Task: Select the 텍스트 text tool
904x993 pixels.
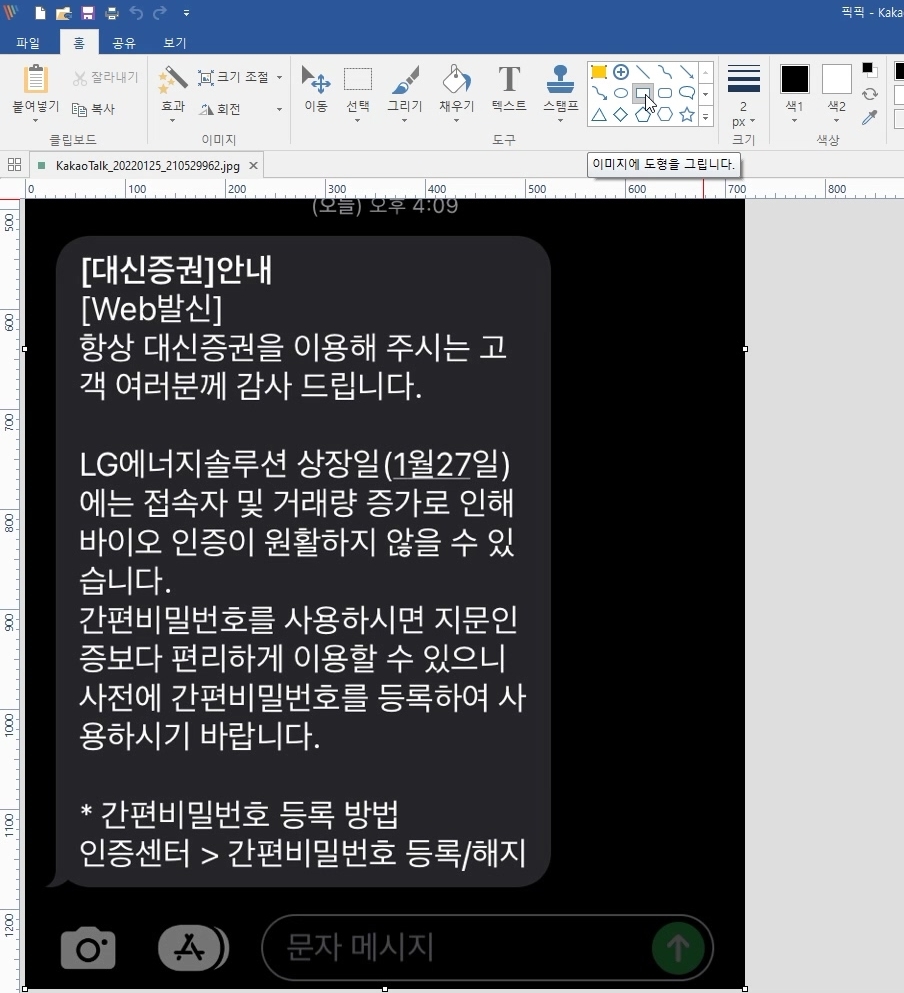Action: (509, 88)
